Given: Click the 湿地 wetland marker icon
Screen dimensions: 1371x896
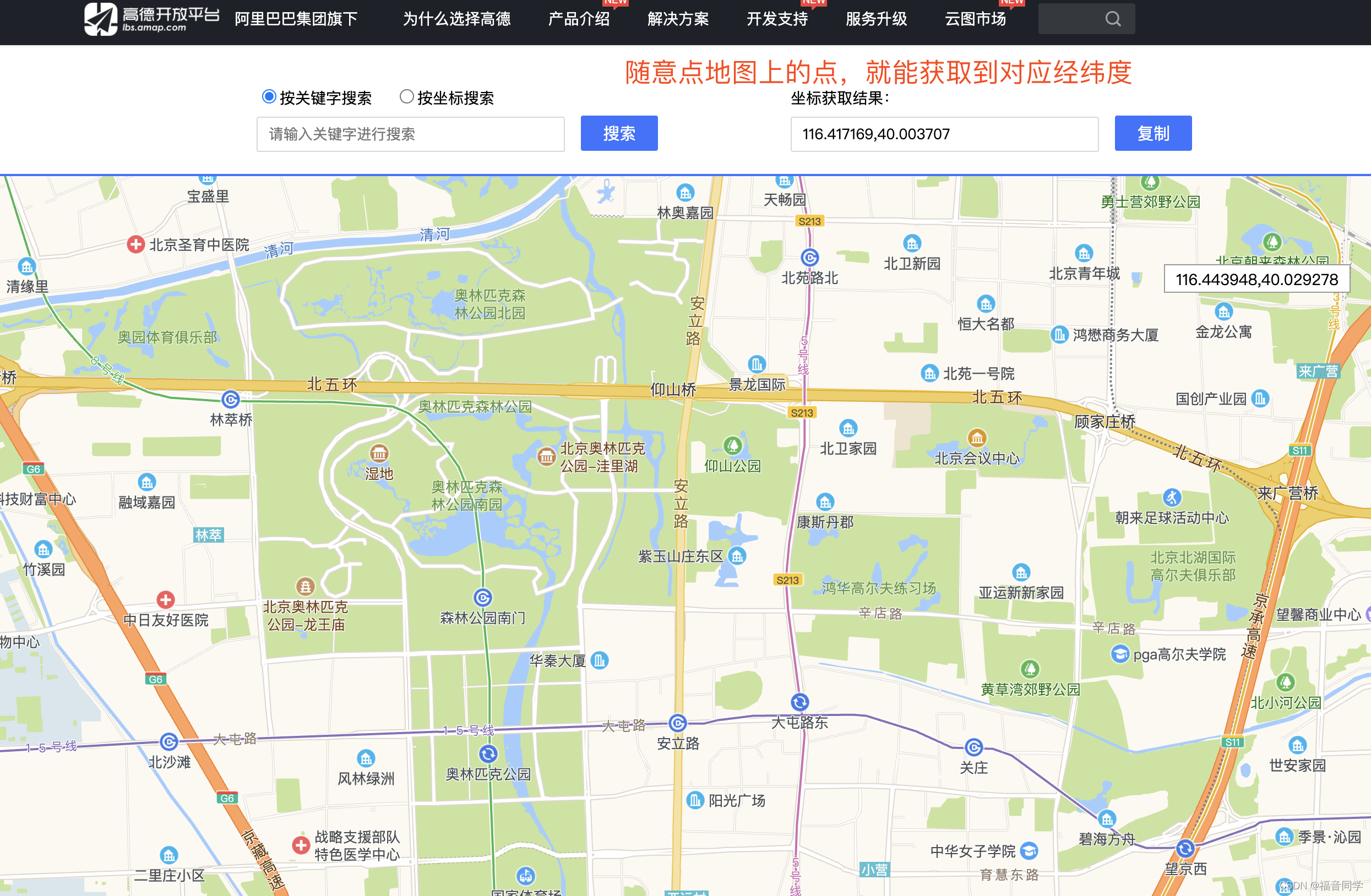Looking at the screenshot, I should (378, 455).
